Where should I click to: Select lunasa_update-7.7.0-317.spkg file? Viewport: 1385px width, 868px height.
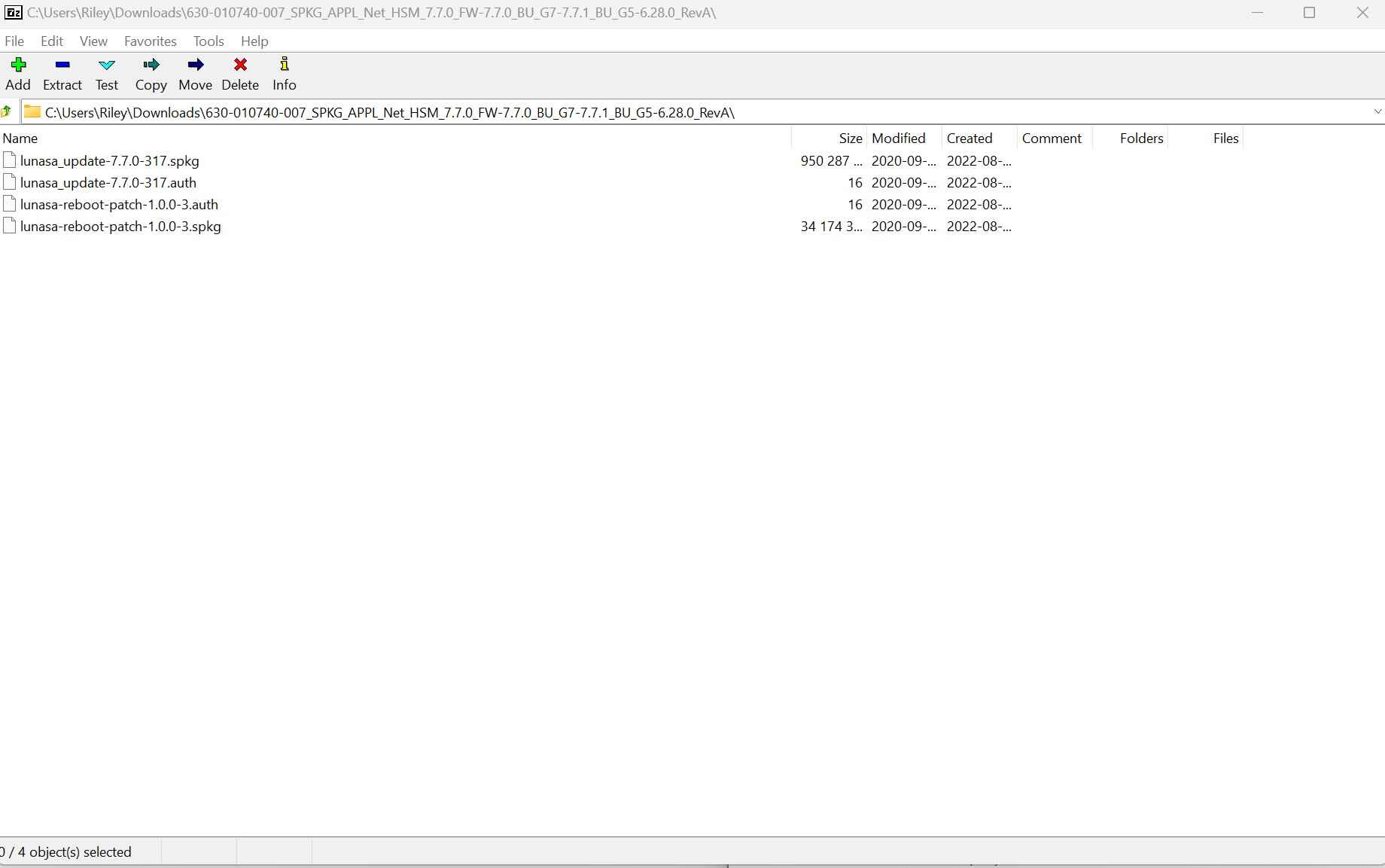[109, 161]
